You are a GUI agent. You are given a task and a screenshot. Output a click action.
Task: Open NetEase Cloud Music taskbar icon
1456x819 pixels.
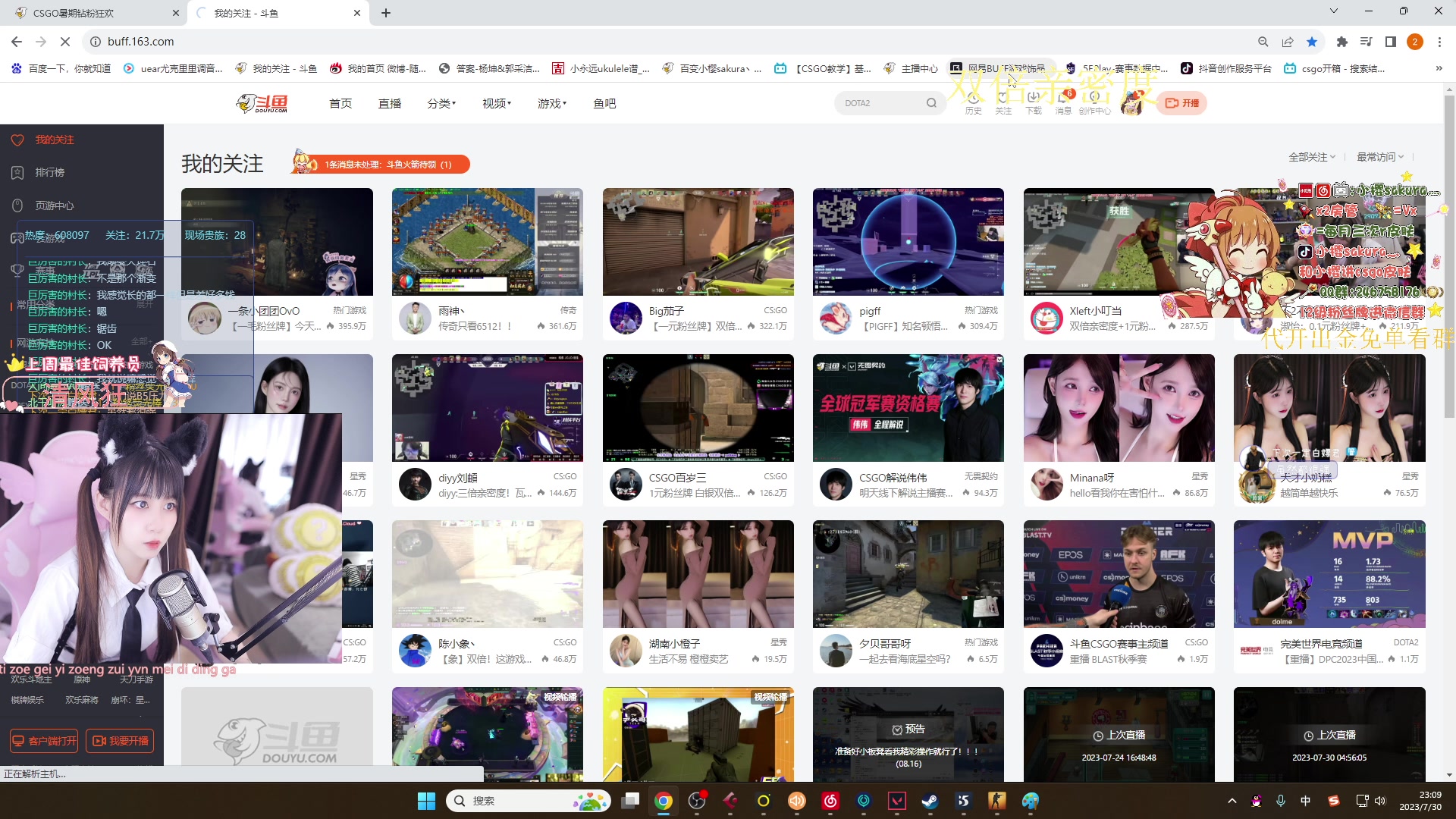tap(830, 801)
